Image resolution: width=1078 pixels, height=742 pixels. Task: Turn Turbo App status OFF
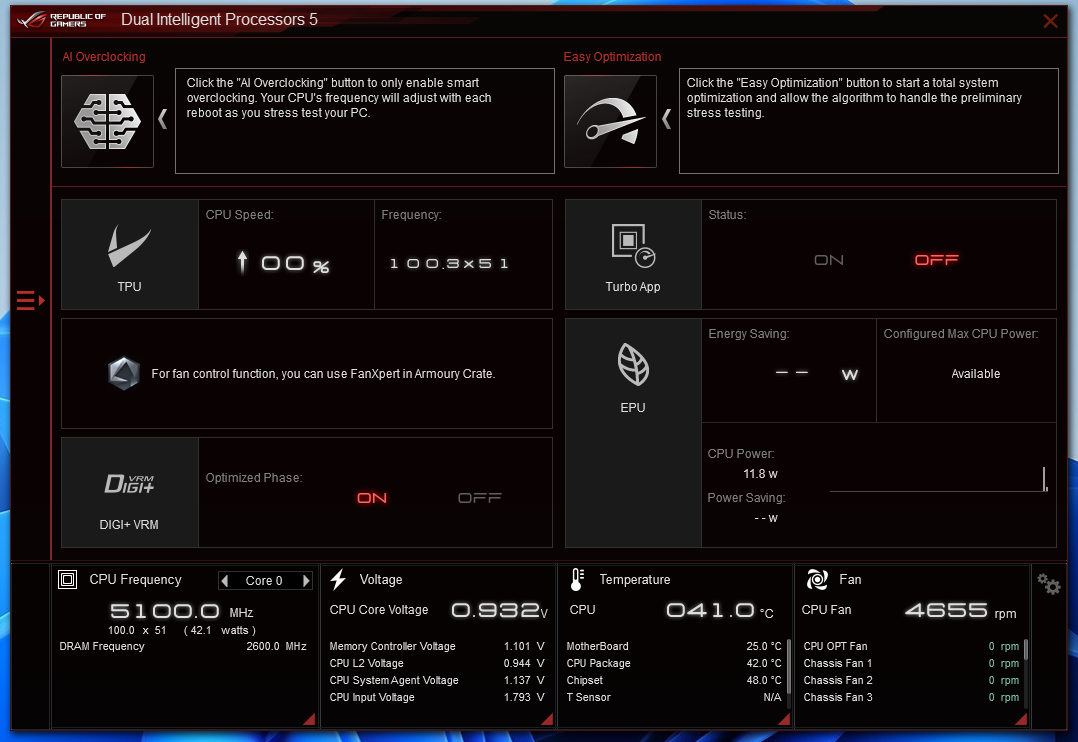click(x=936, y=260)
